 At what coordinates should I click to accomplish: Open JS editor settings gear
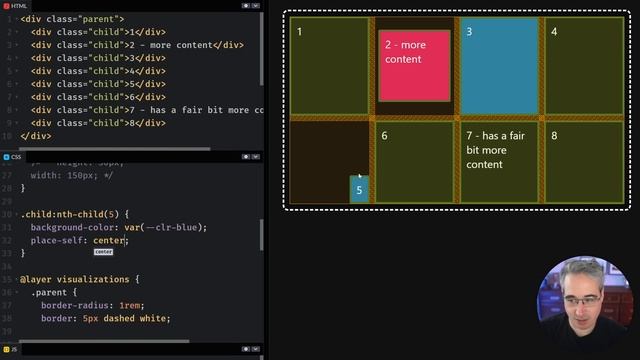tap(246, 349)
